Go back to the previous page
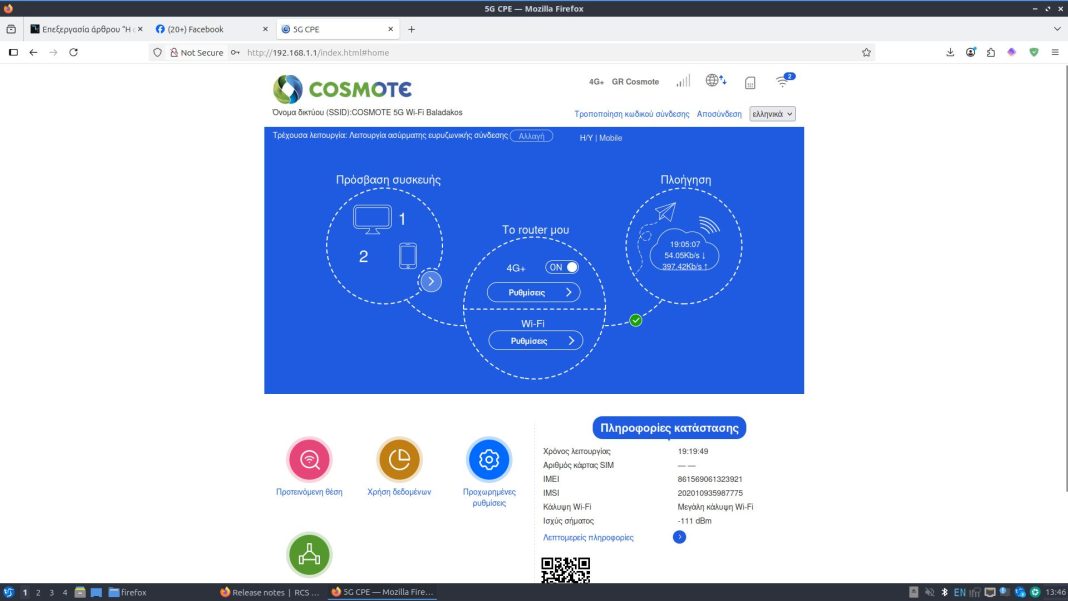This screenshot has height=601, width=1068. point(33,52)
